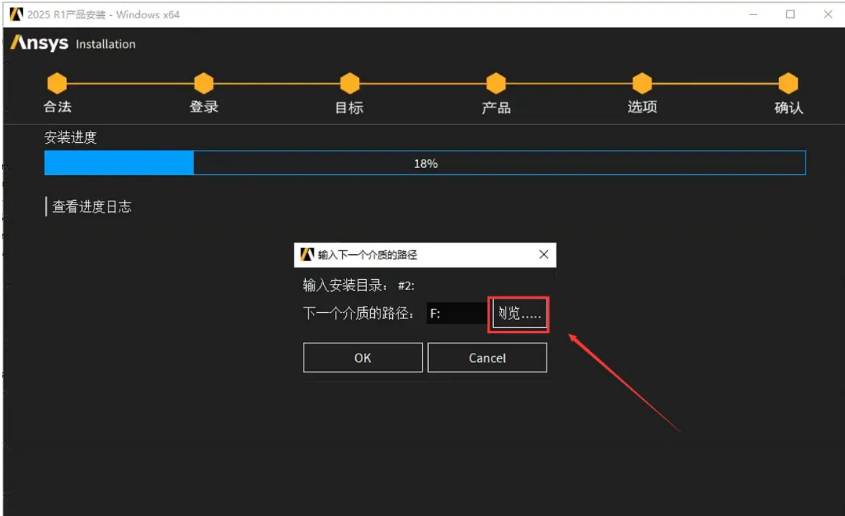Click the Ansys logo in header
Screen dimensions: 845x516
(39, 43)
